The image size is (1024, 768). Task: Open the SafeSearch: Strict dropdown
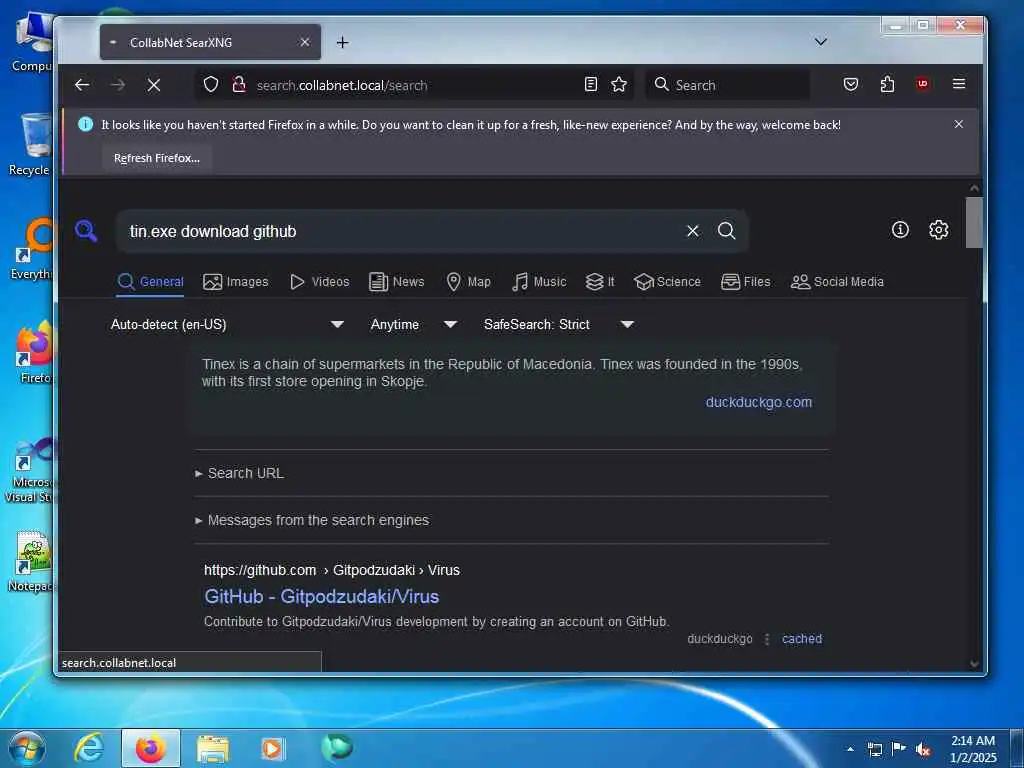click(x=558, y=325)
